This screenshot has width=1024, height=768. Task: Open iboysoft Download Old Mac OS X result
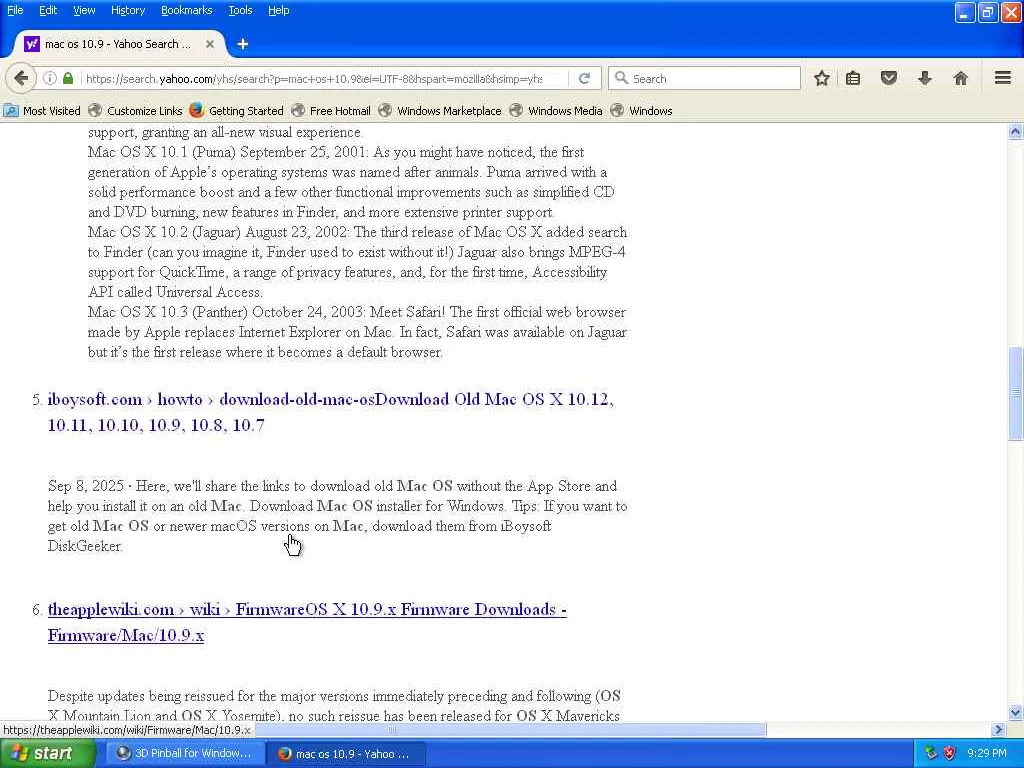tap(330, 412)
